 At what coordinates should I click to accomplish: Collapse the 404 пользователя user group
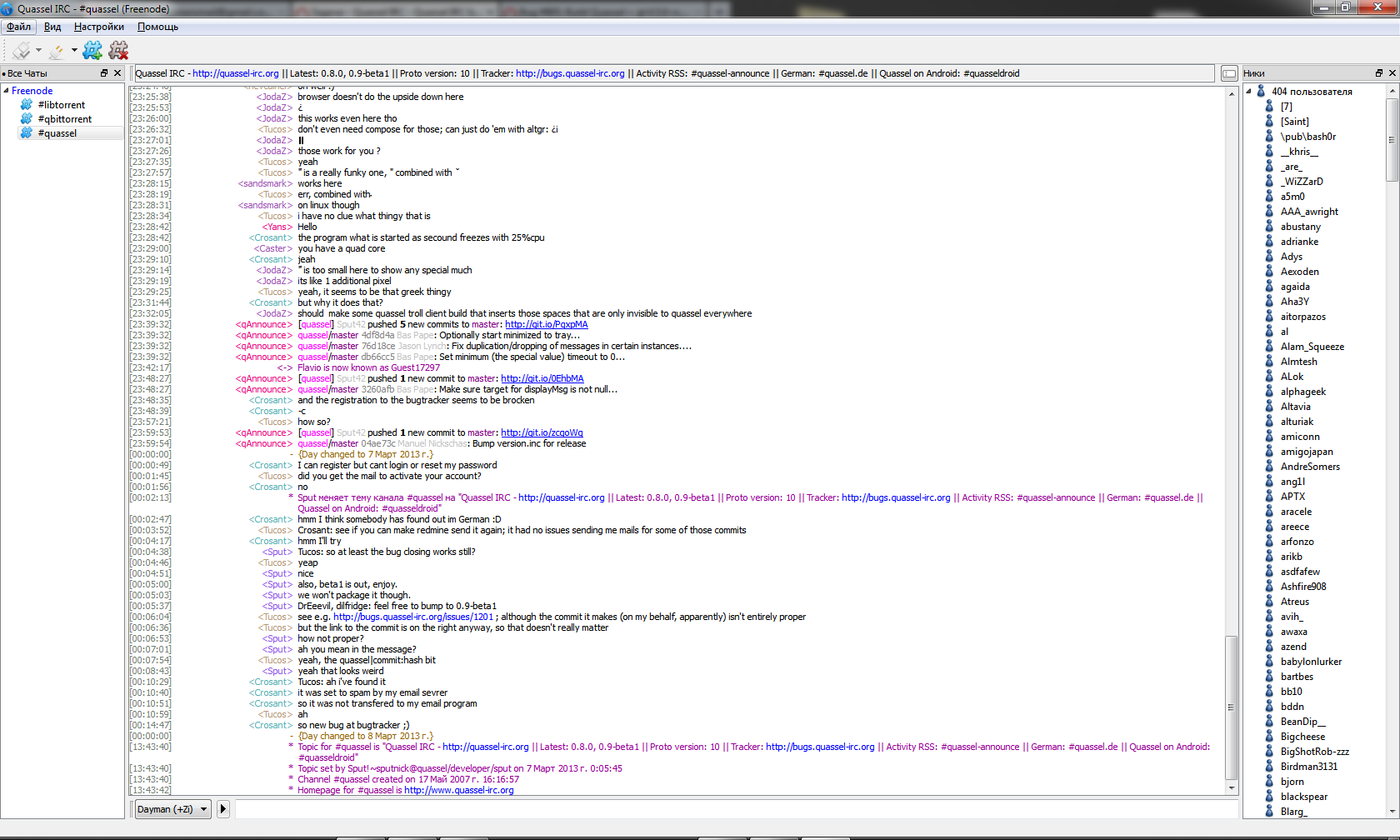[1249, 92]
